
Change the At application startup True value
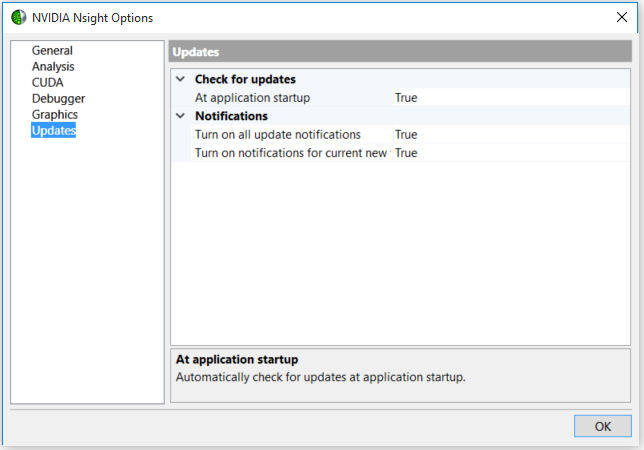[511, 98]
